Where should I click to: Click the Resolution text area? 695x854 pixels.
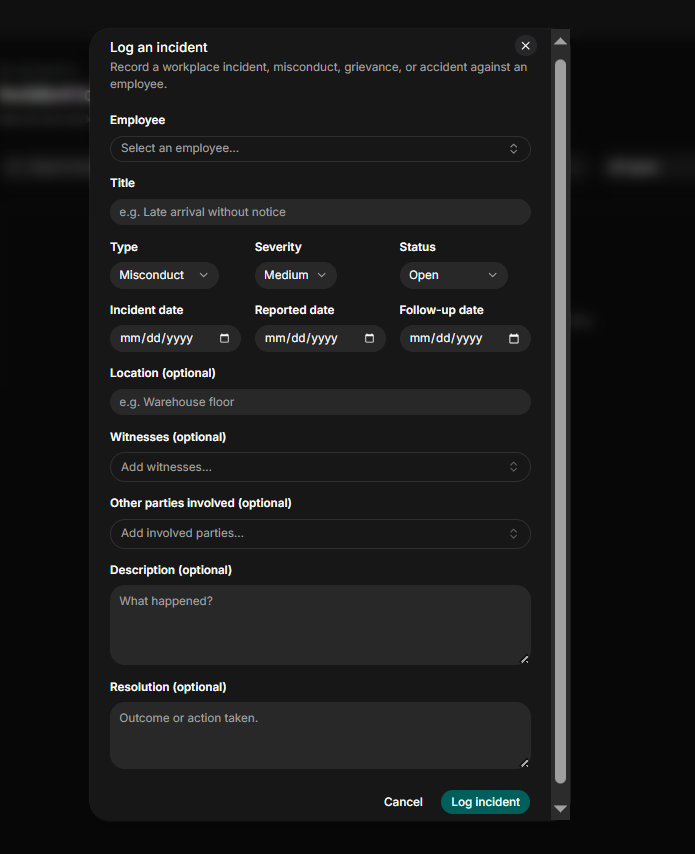click(x=320, y=735)
